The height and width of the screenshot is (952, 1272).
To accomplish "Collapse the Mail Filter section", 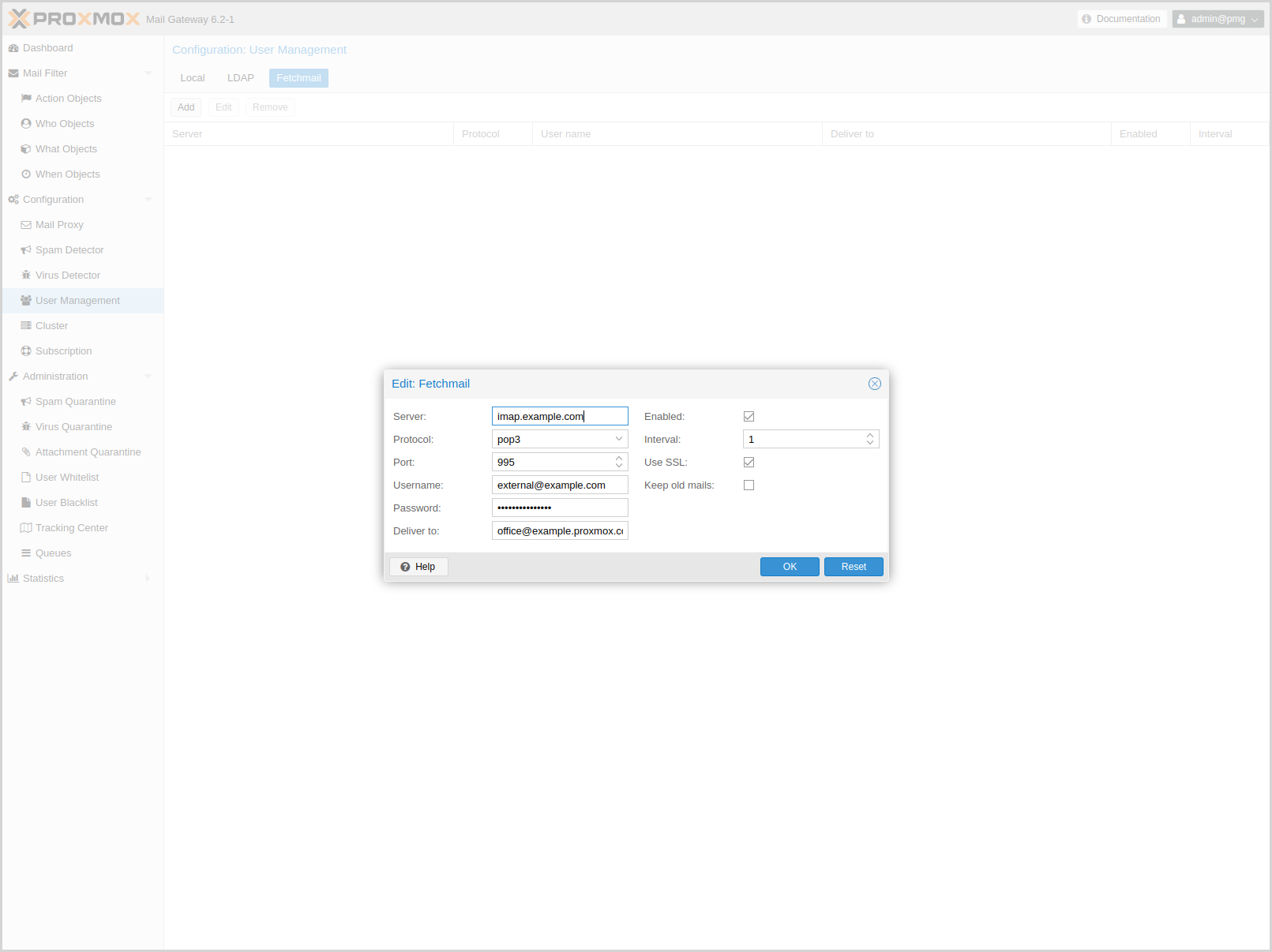I will click(x=148, y=73).
